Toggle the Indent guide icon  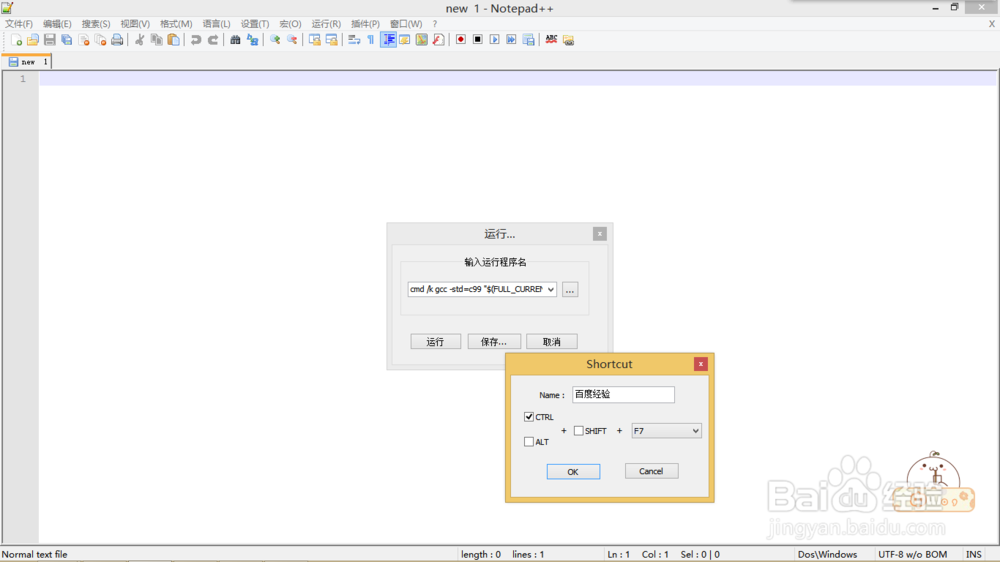point(388,40)
